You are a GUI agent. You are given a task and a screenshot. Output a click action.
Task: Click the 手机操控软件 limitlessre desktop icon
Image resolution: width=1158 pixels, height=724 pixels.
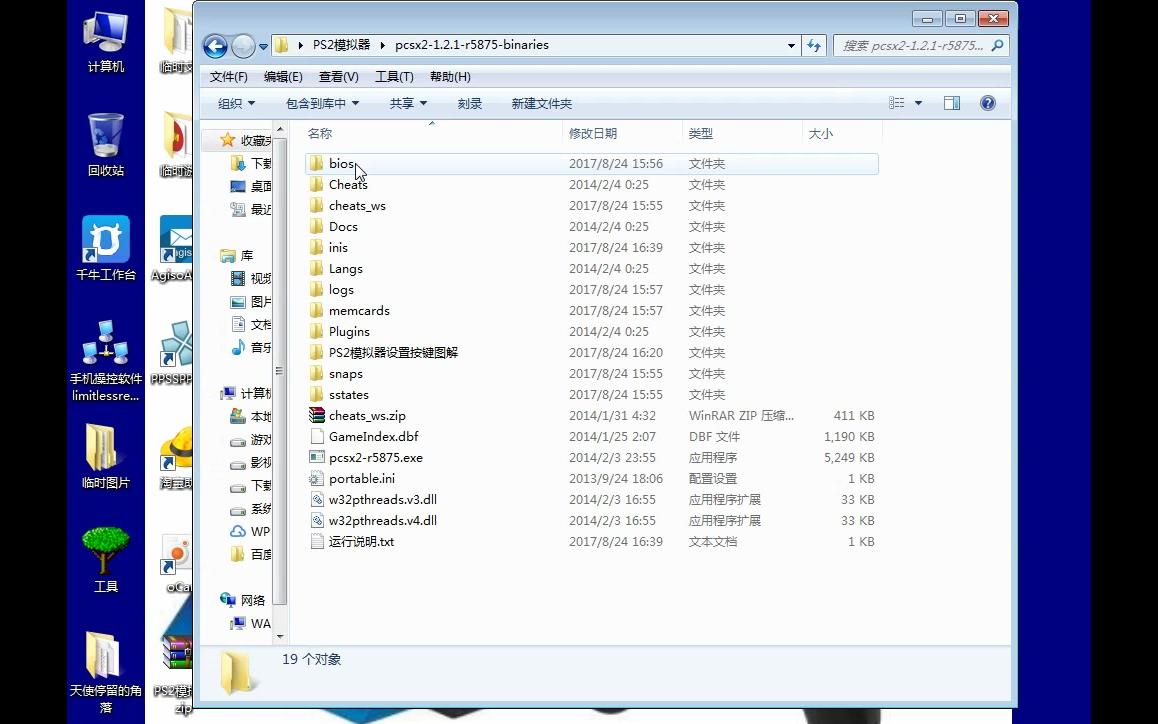tap(106, 361)
